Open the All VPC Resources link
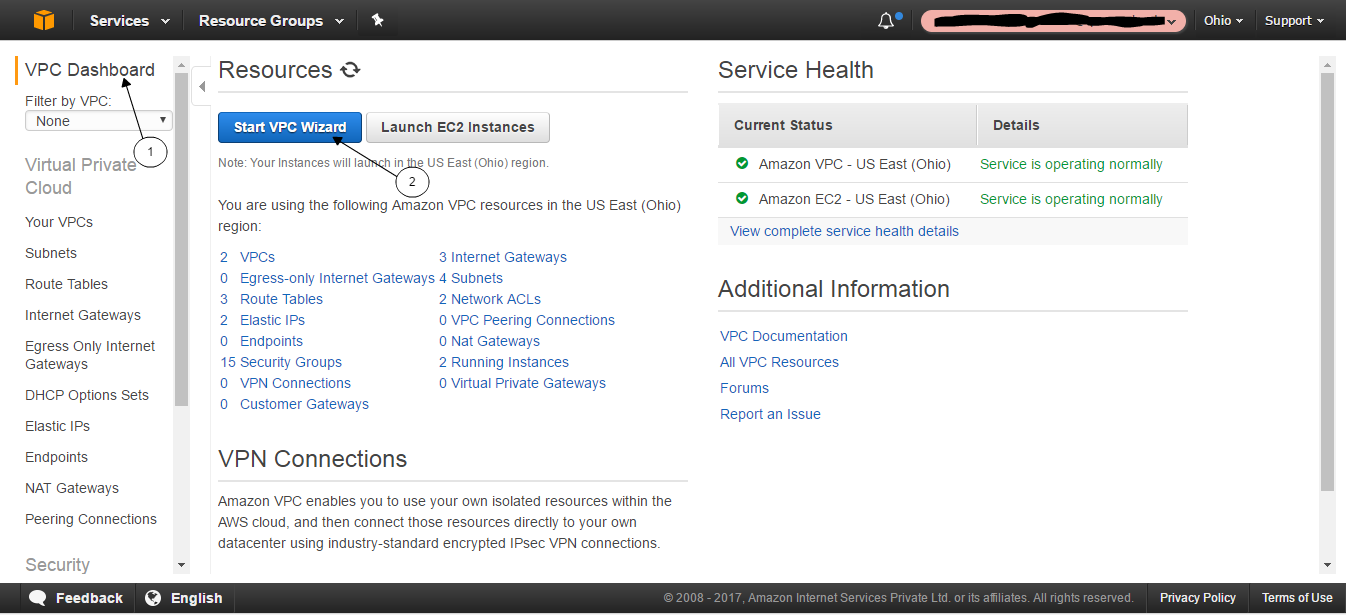This screenshot has height=615, width=1346. tap(779, 362)
